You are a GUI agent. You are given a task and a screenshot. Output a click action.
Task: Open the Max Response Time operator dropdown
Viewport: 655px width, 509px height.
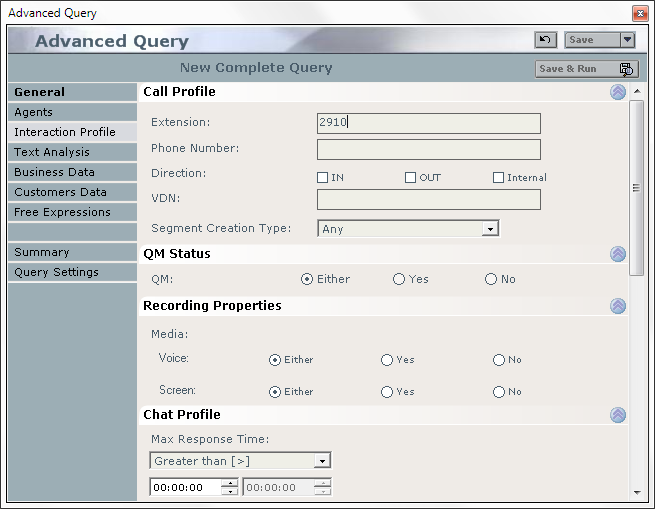point(322,461)
